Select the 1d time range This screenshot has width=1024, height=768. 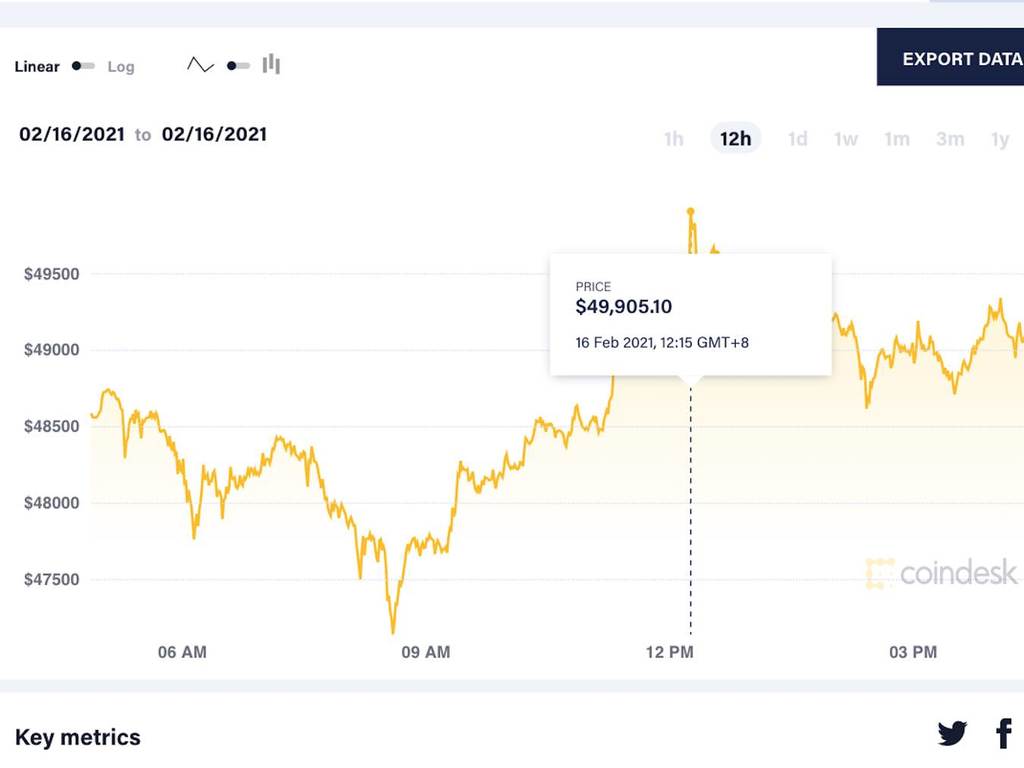pos(797,139)
